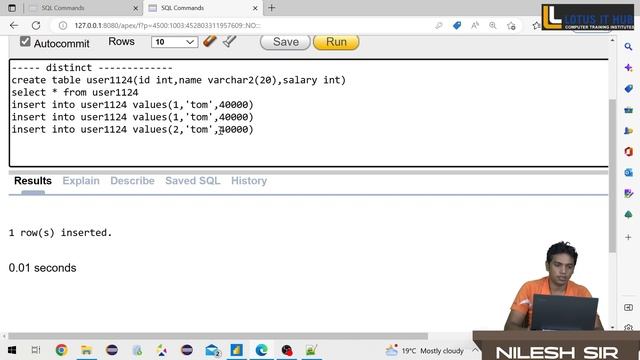Add an app to Edge sidebar

pos(628,237)
